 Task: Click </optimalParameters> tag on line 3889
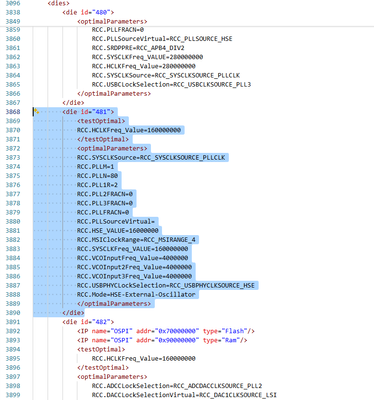click(x=114, y=304)
